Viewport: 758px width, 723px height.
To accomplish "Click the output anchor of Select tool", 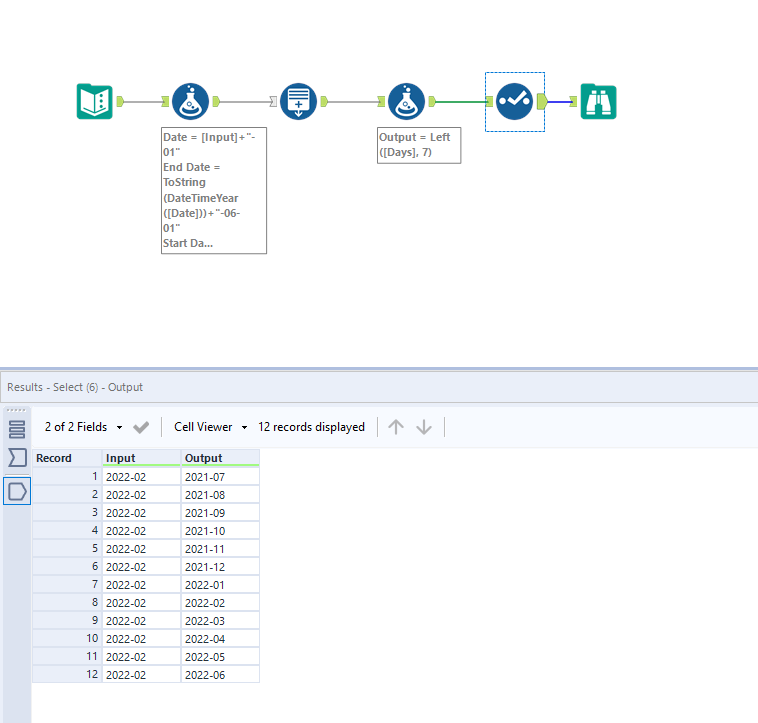I will click(x=541, y=101).
